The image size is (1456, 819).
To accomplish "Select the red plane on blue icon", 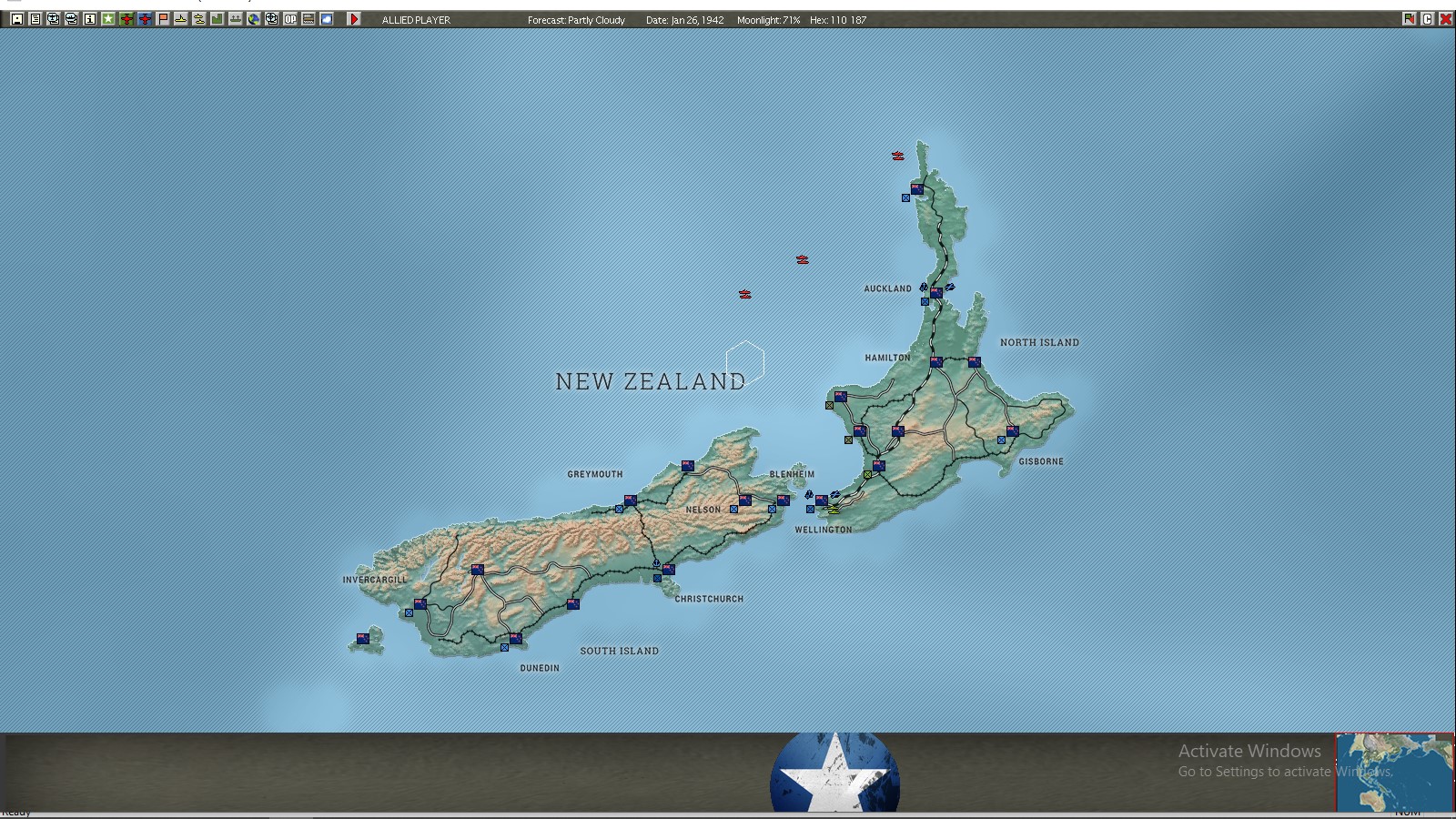I will [145, 19].
